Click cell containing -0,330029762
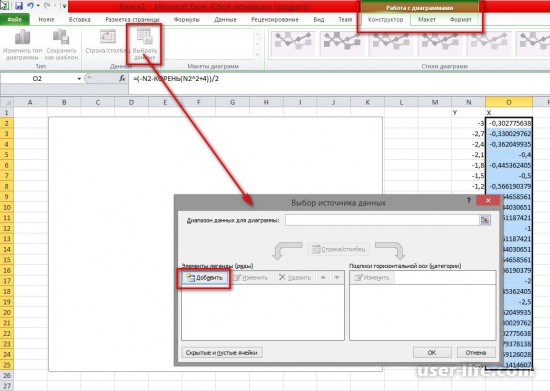The width and height of the screenshot is (550, 391). (509, 134)
